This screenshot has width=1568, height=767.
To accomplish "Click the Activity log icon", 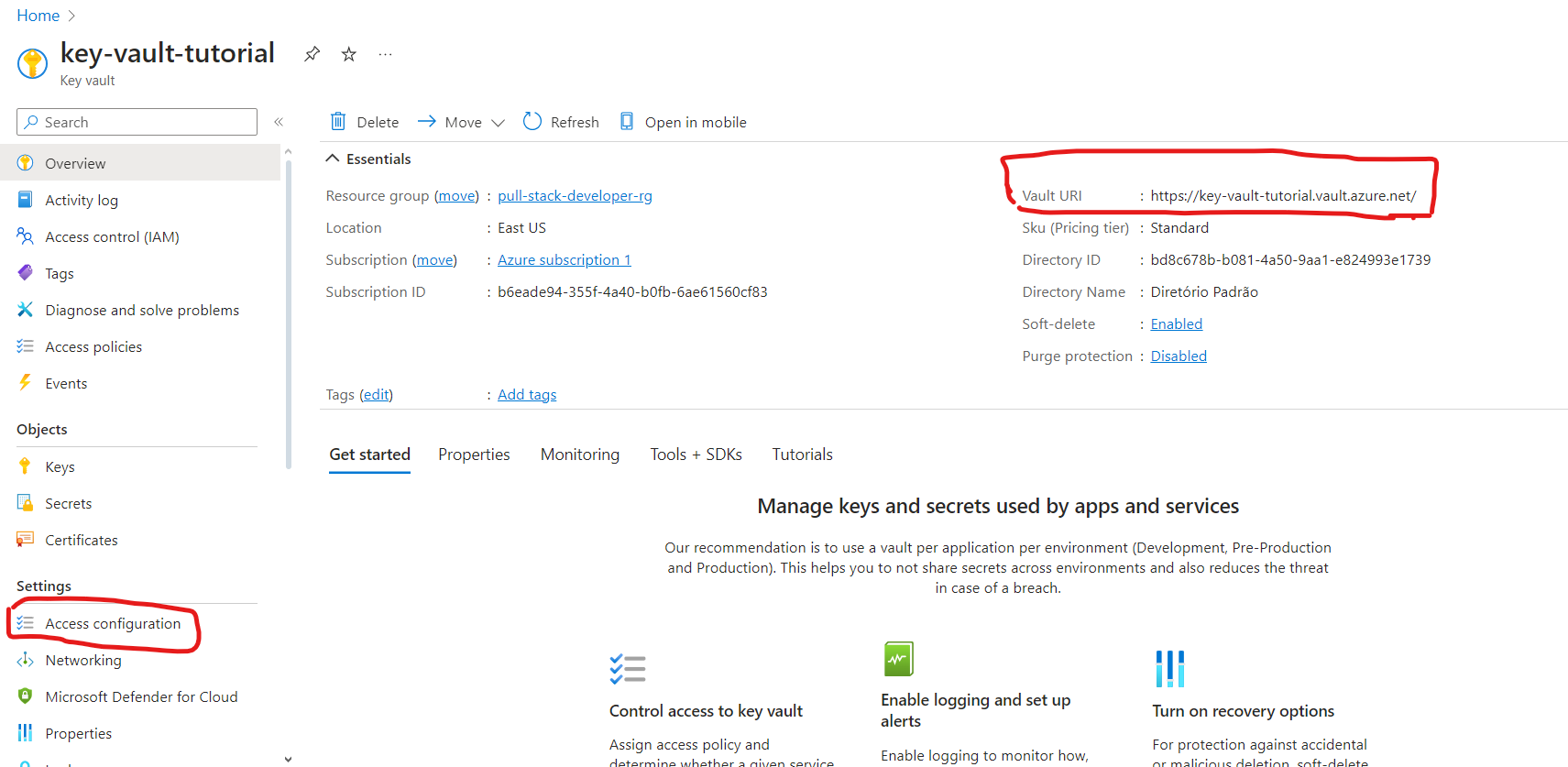I will pyautogui.click(x=26, y=200).
